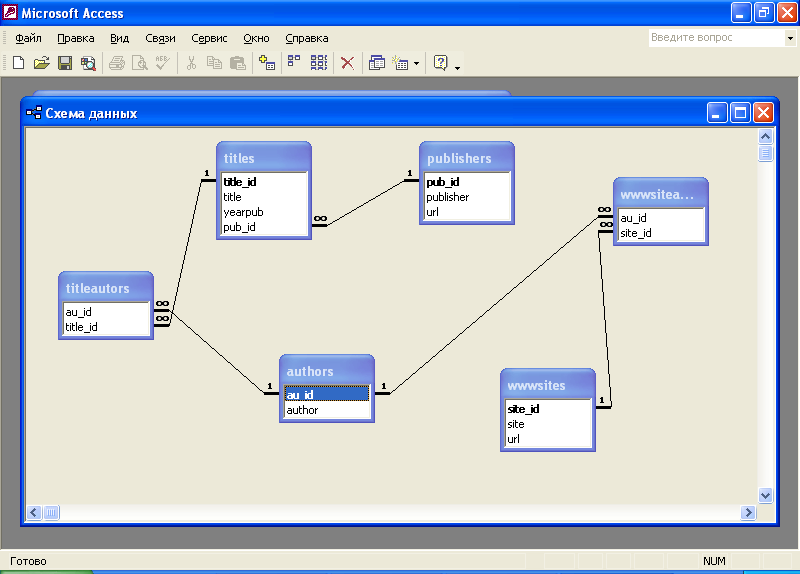Select highlighted au_id field in authors table

click(327, 395)
